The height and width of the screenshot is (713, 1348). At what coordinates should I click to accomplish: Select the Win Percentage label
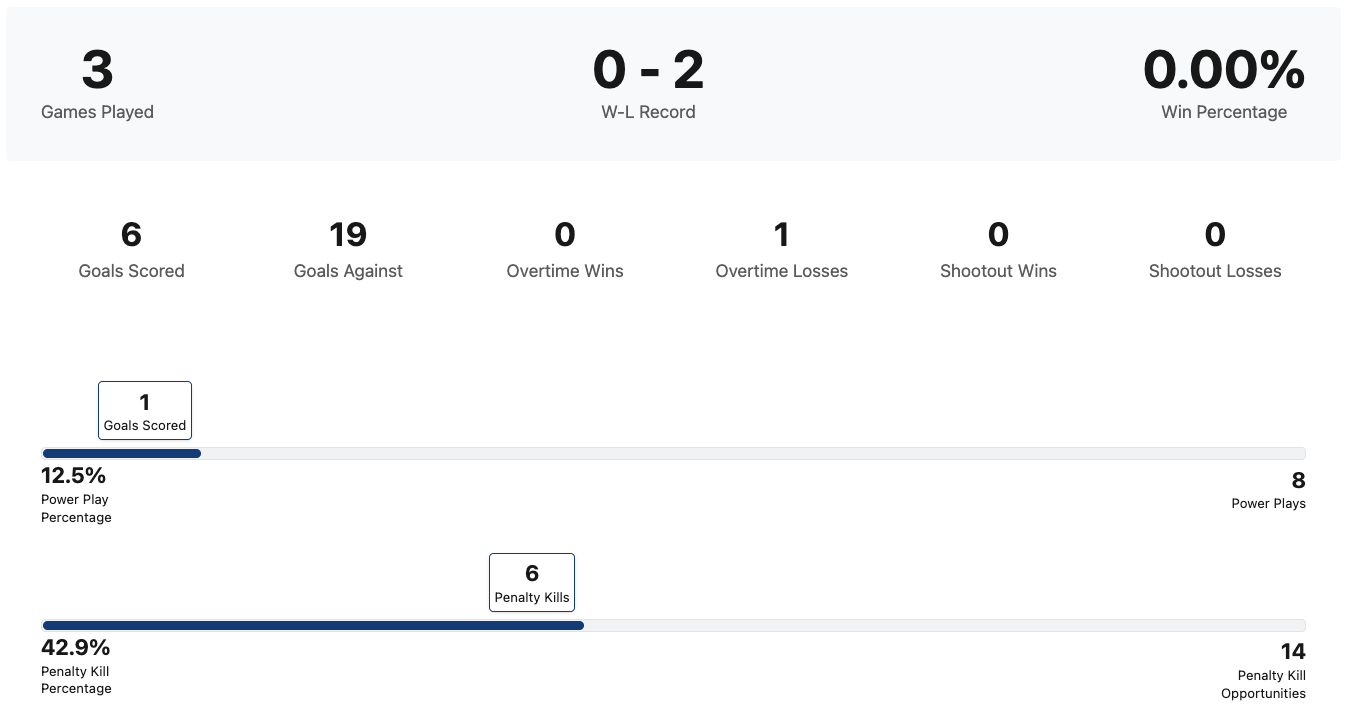pyautogui.click(x=1223, y=112)
